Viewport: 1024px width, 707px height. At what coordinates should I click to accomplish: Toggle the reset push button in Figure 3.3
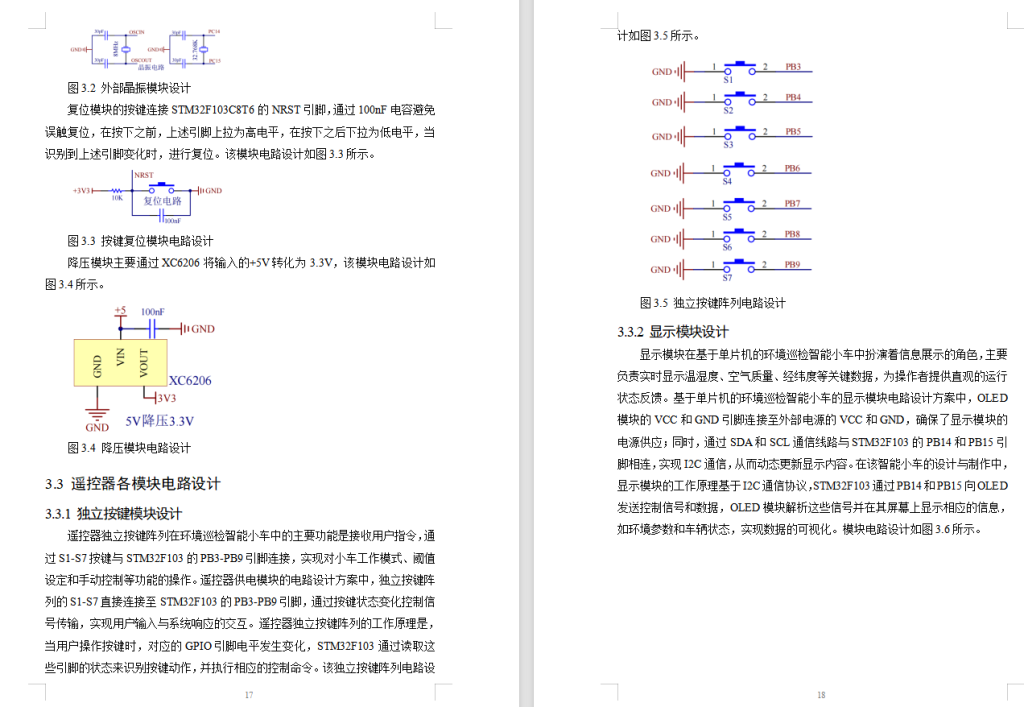(x=161, y=186)
